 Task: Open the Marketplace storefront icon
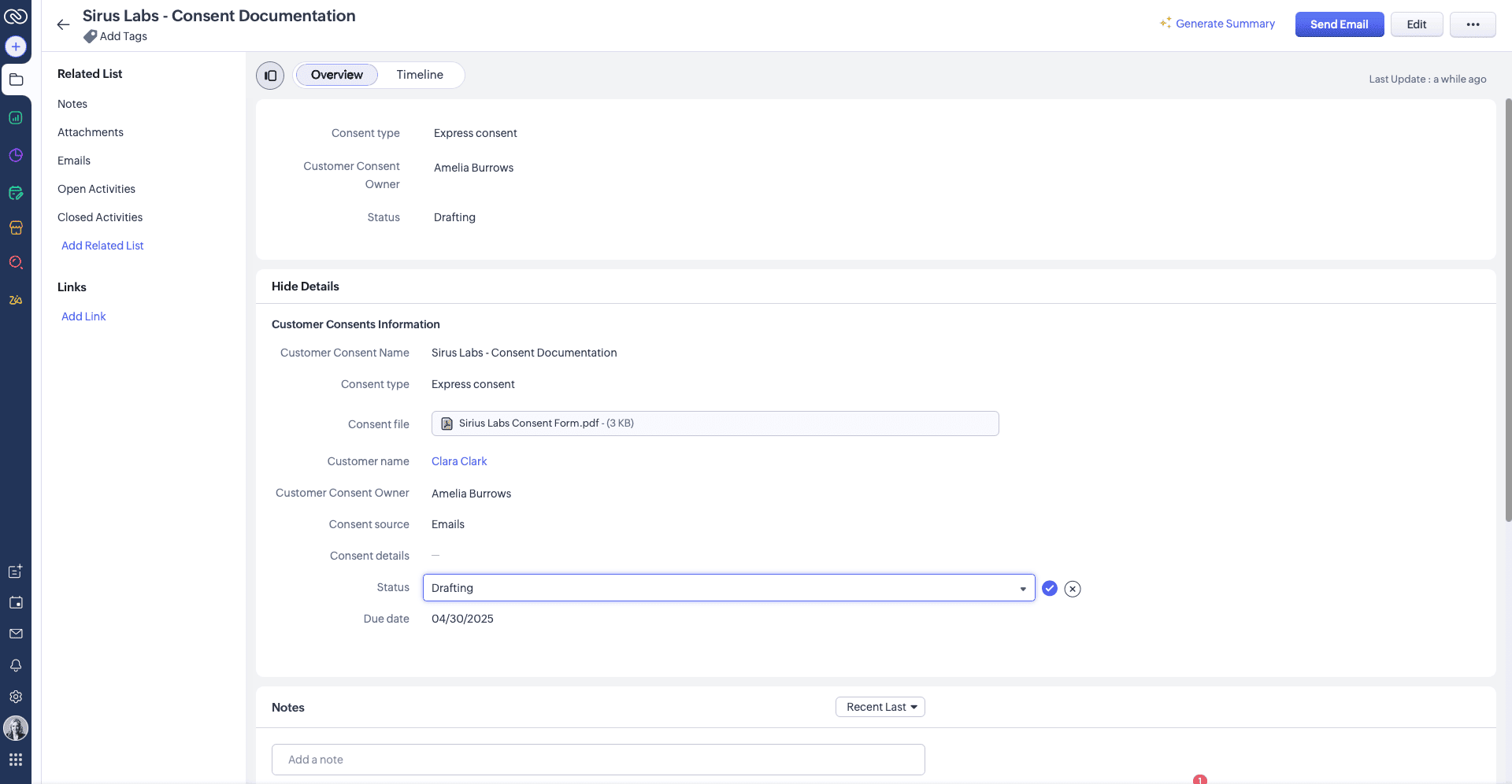[x=16, y=227]
